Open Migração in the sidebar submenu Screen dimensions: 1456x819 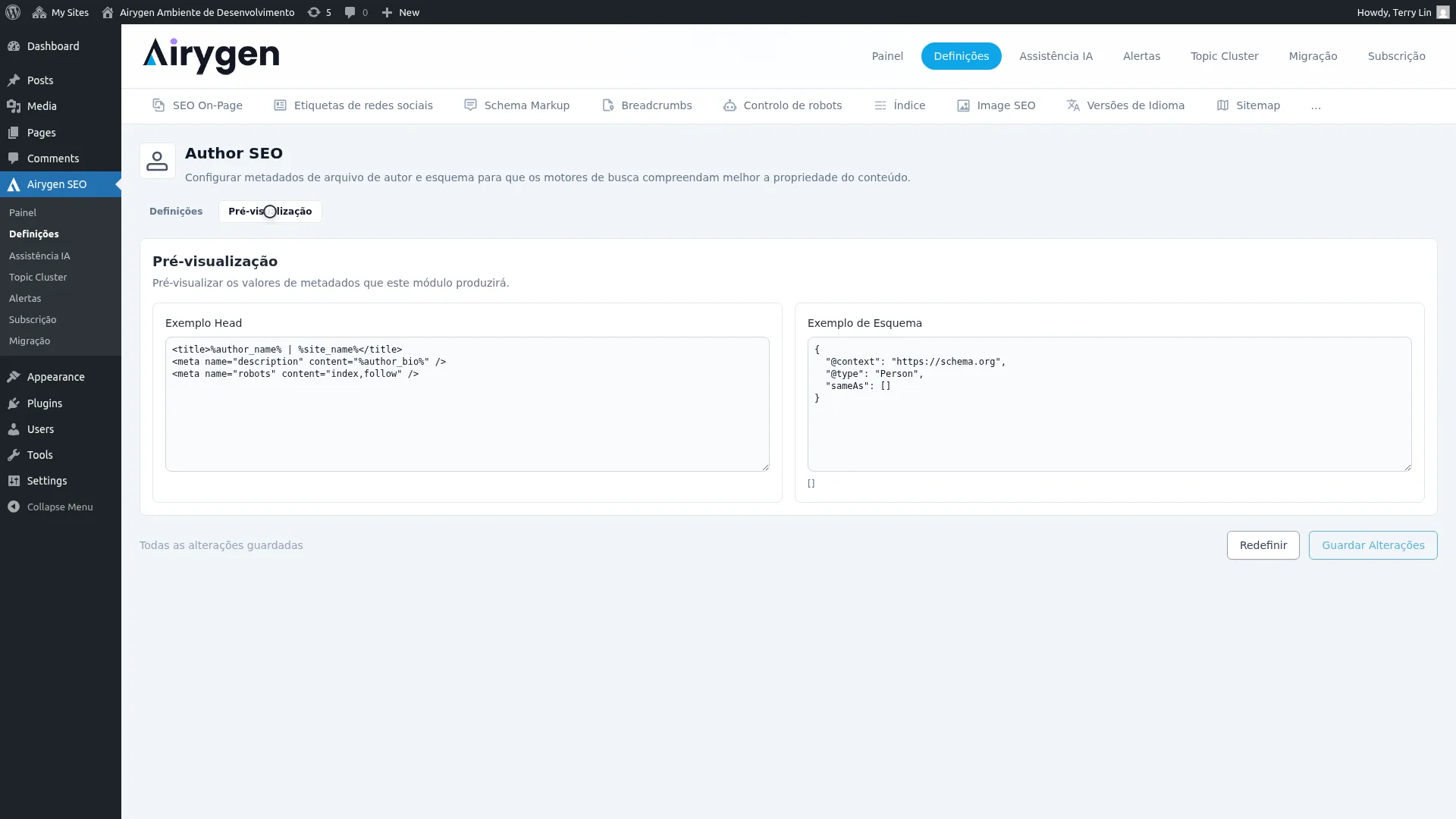click(x=30, y=341)
